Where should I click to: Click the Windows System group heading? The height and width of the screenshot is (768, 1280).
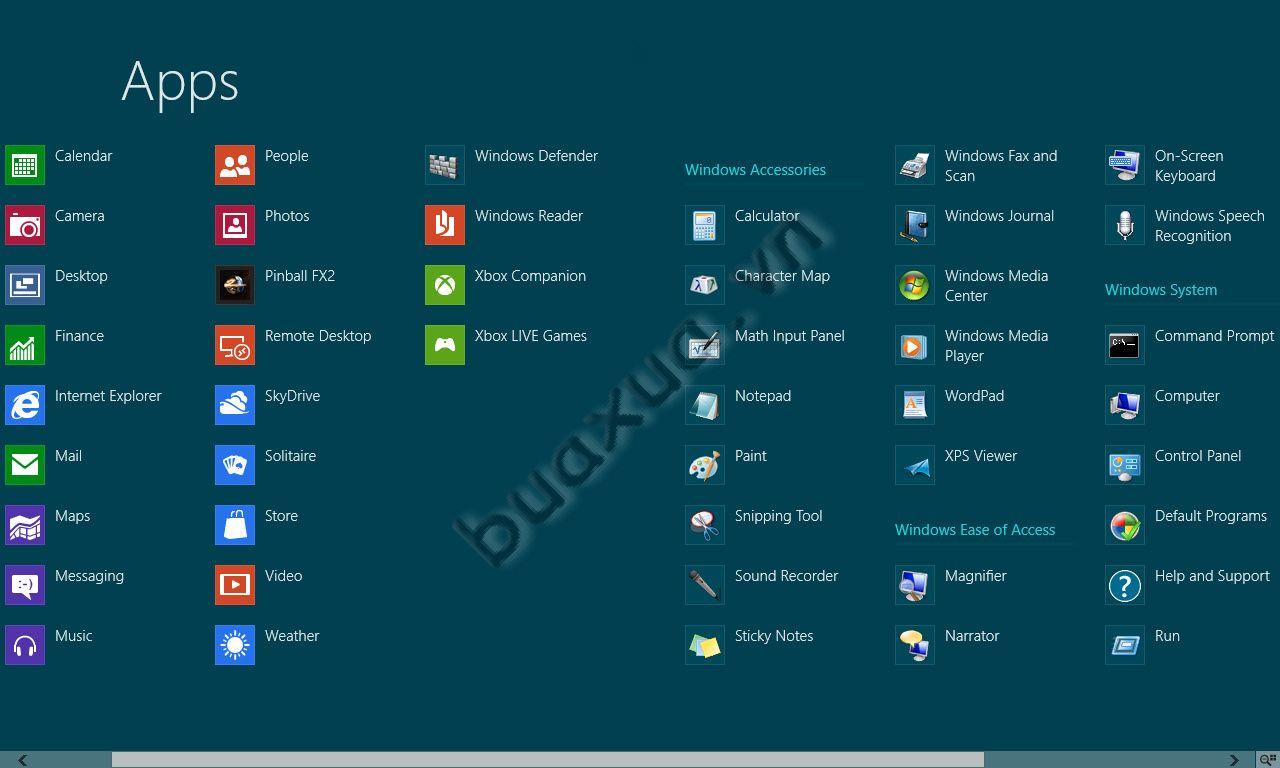tap(1161, 290)
